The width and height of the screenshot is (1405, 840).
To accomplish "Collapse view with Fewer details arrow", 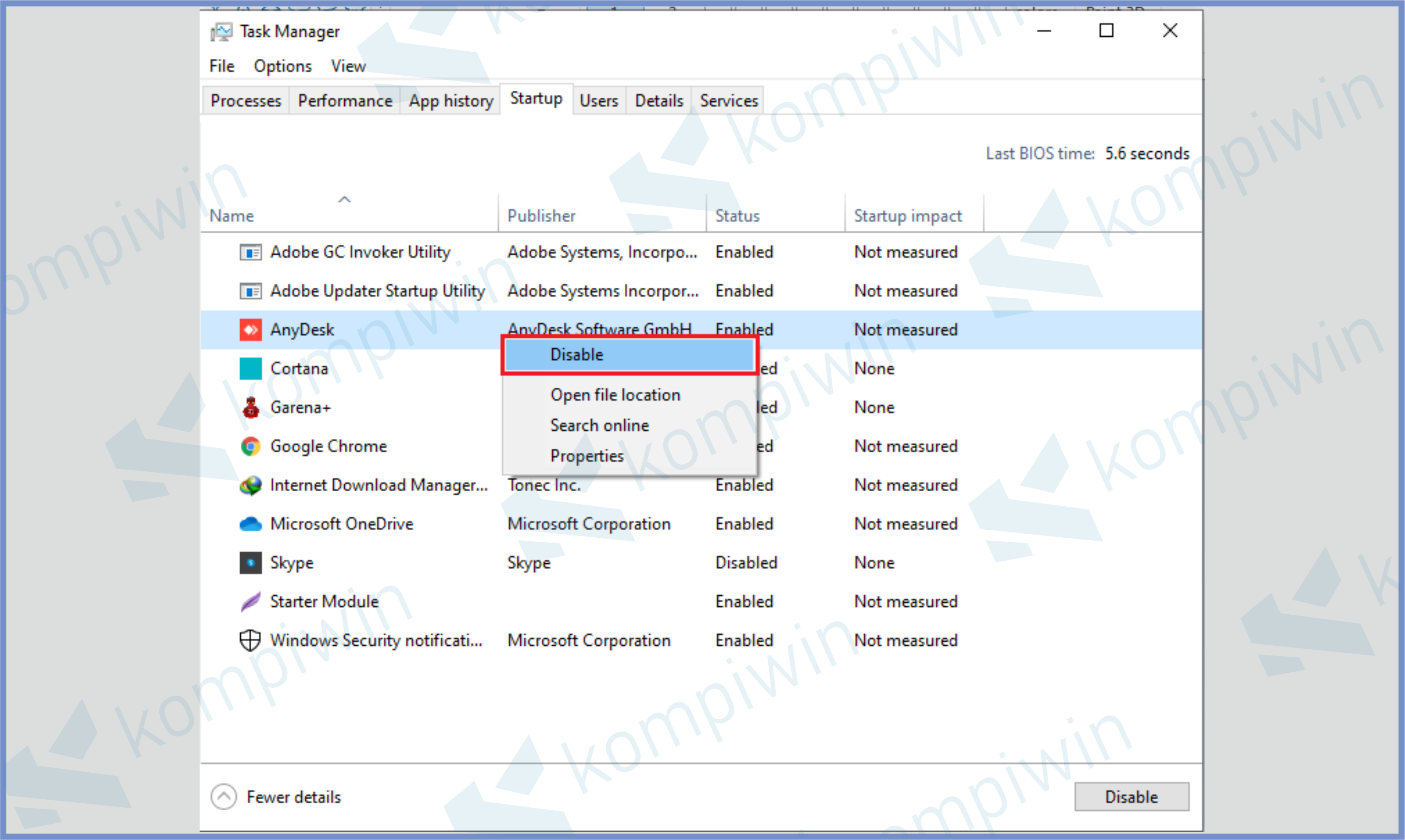I will tap(223, 798).
